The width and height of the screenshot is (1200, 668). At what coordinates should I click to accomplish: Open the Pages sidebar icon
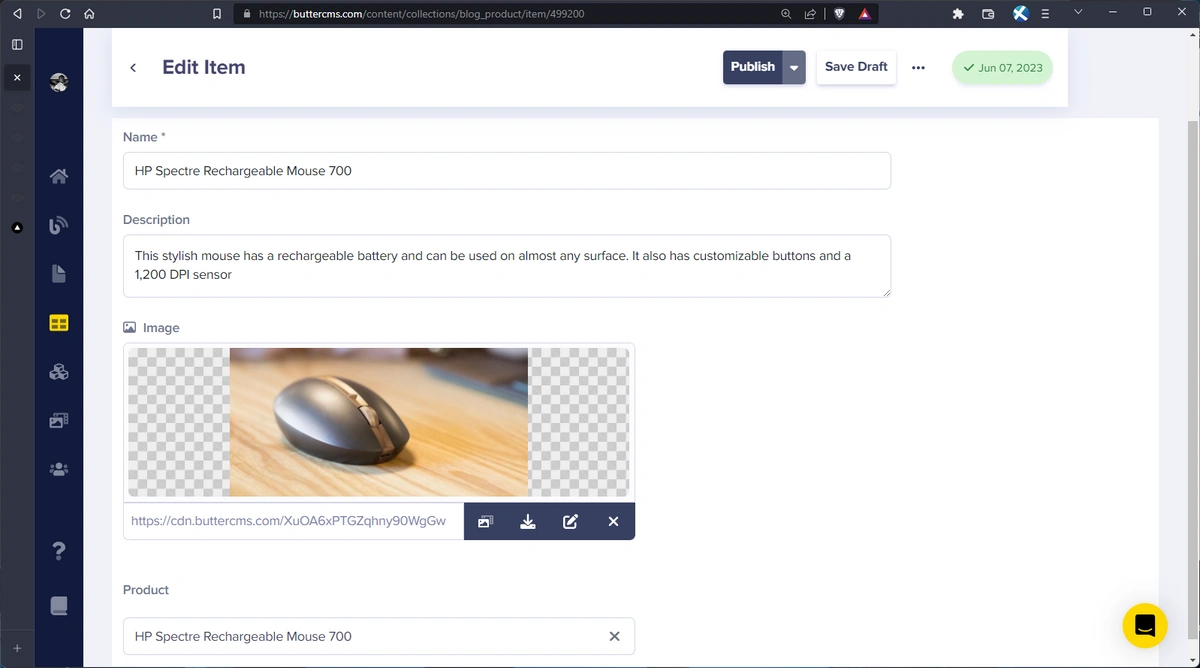tap(59, 274)
